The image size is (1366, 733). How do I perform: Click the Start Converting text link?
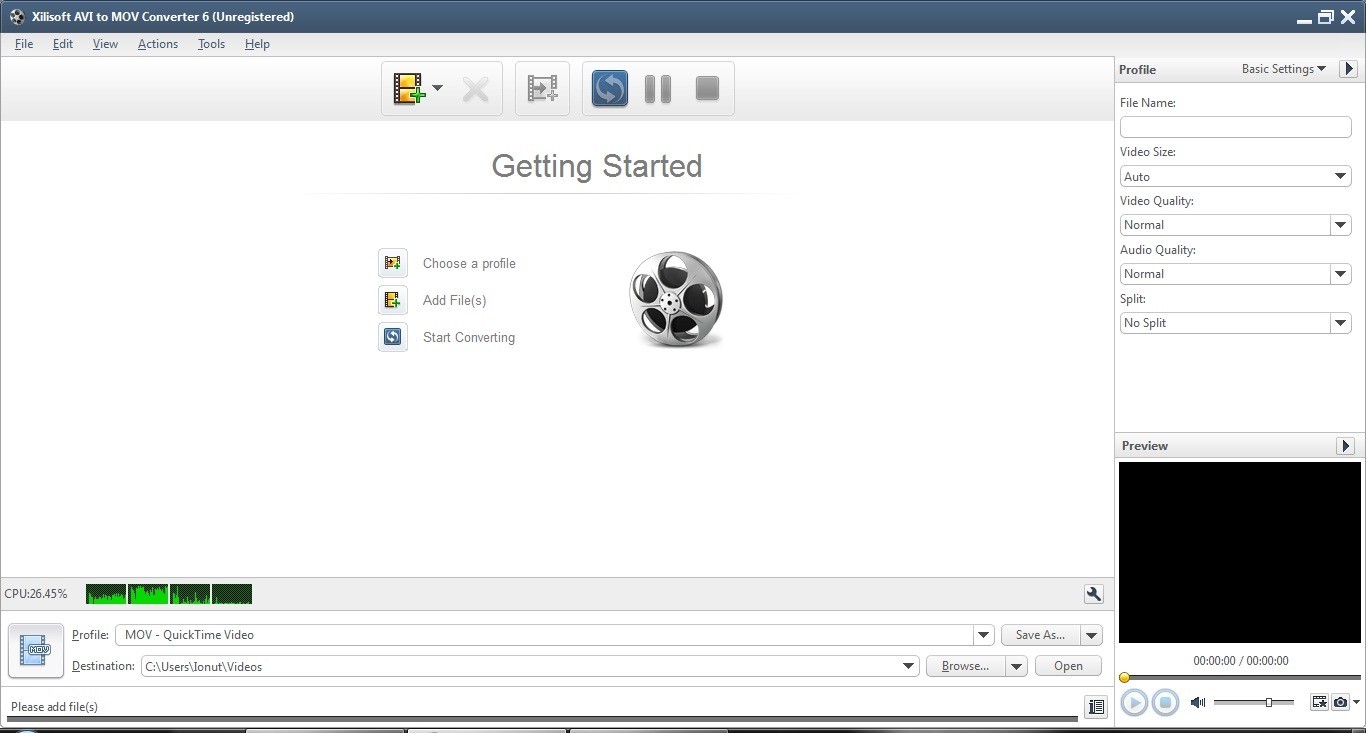click(469, 338)
